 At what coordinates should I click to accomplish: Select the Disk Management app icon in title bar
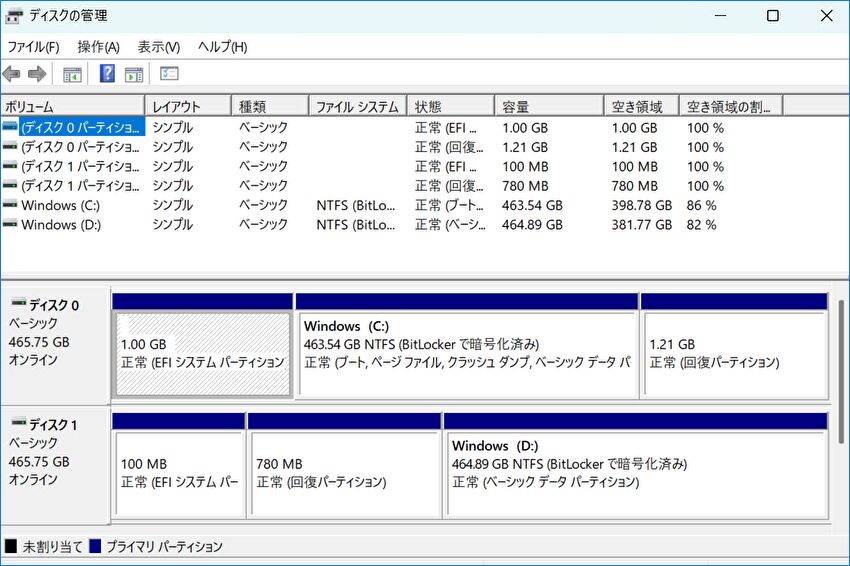14,16
